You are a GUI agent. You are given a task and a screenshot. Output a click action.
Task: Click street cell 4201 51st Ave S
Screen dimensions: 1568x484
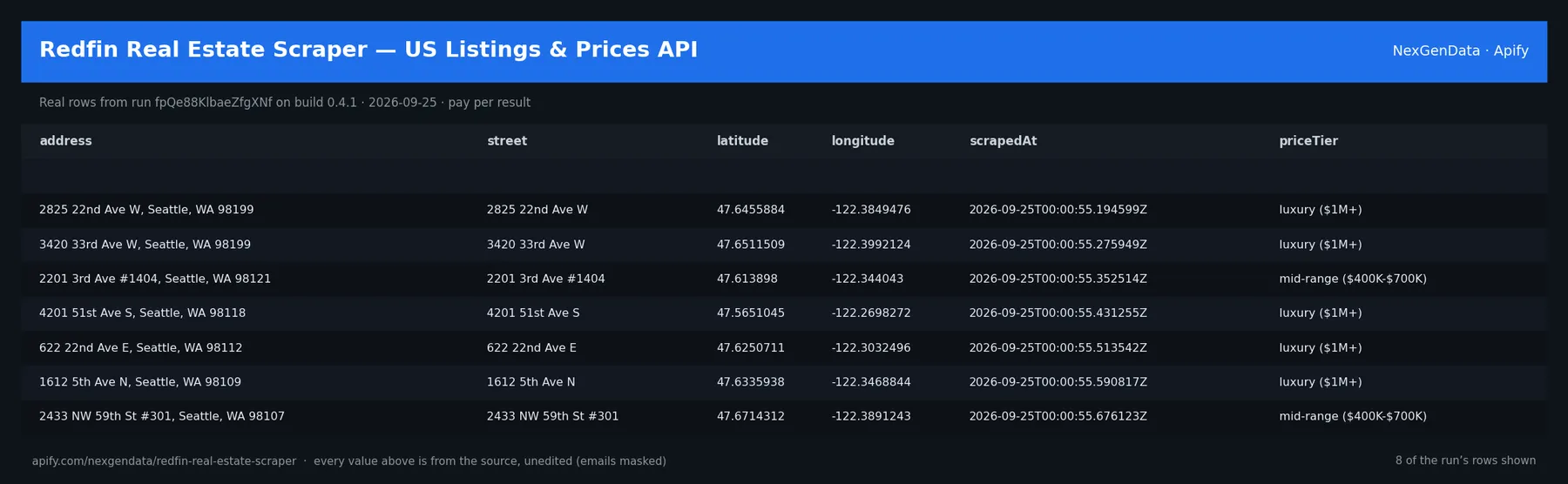(533, 313)
